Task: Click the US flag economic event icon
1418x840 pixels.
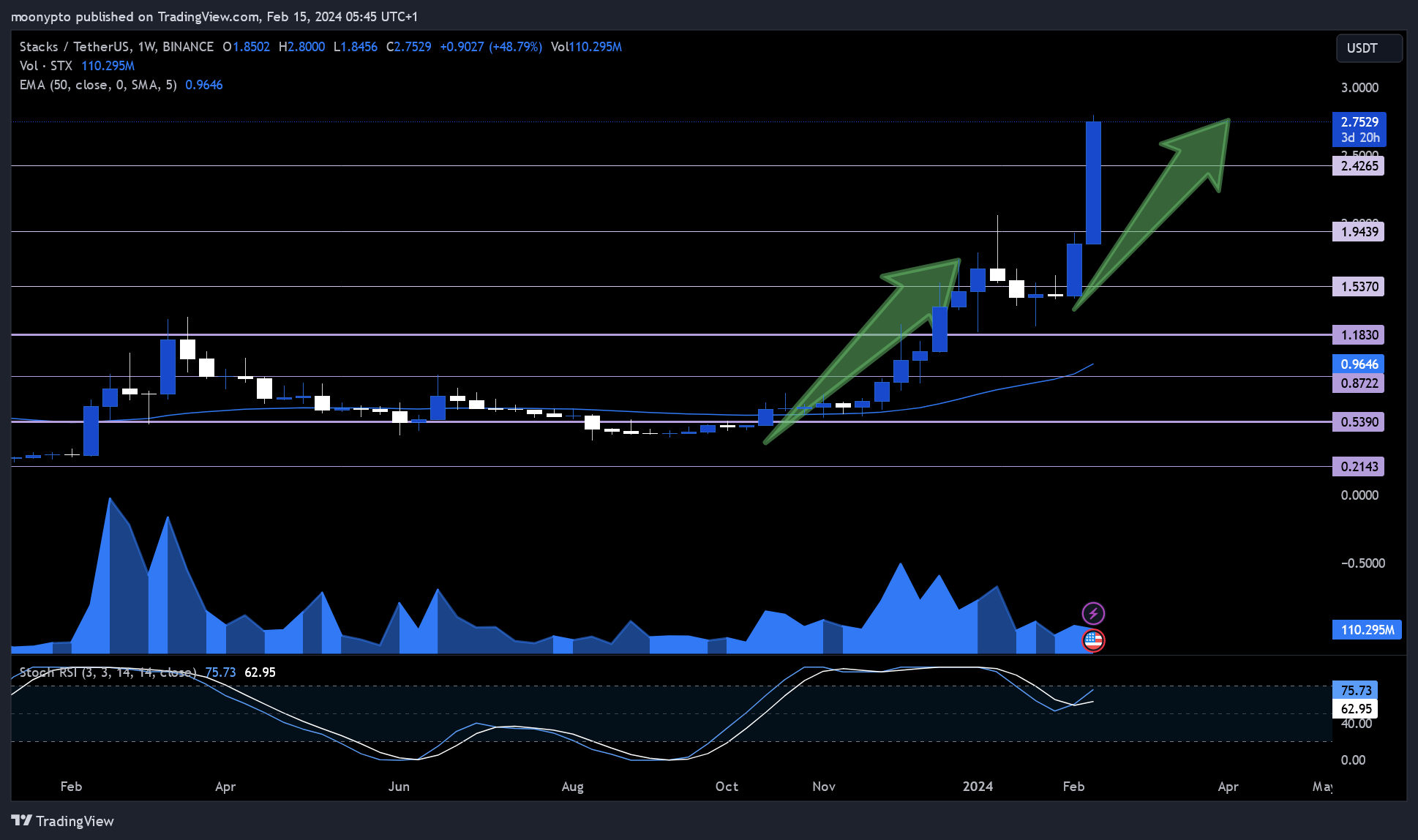Action: (1093, 641)
